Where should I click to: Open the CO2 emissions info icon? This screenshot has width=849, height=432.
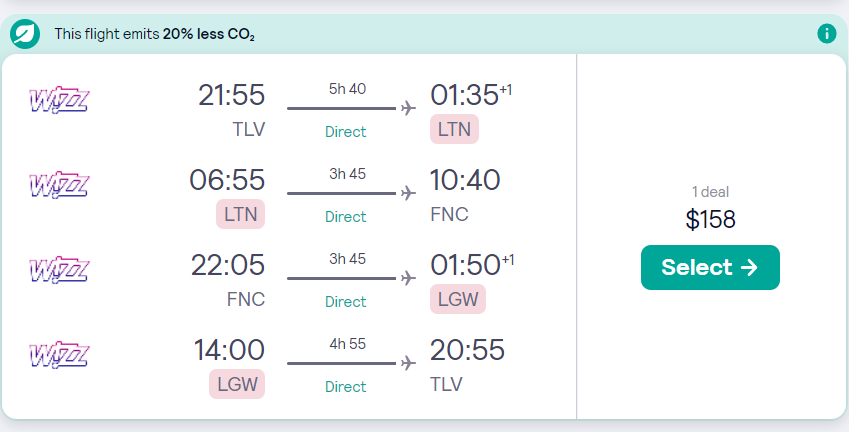826,34
